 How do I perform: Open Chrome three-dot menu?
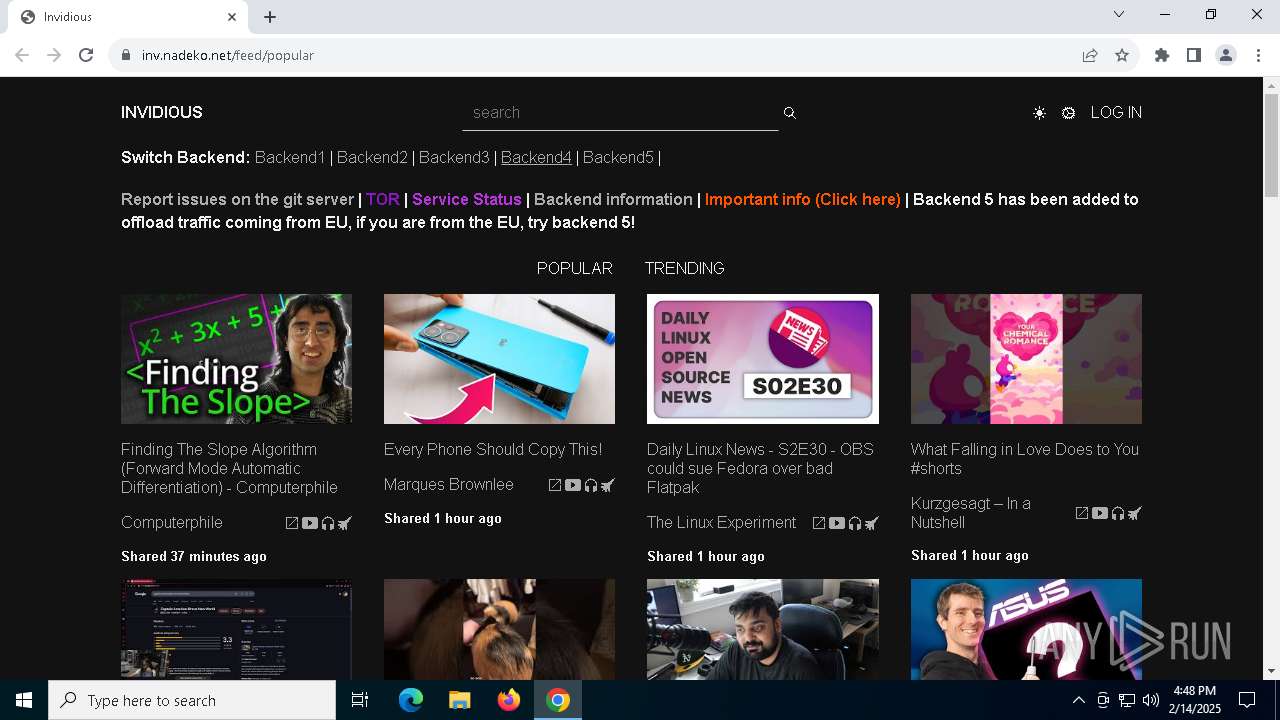coord(1258,55)
